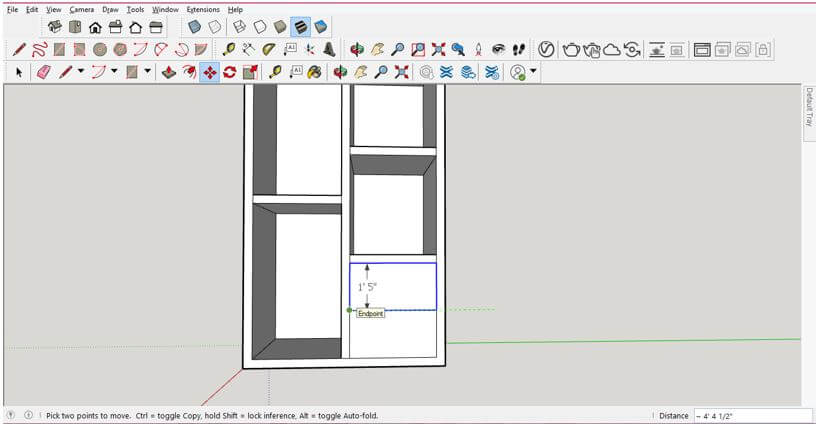Start interactive render teapot with hand

(592, 50)
